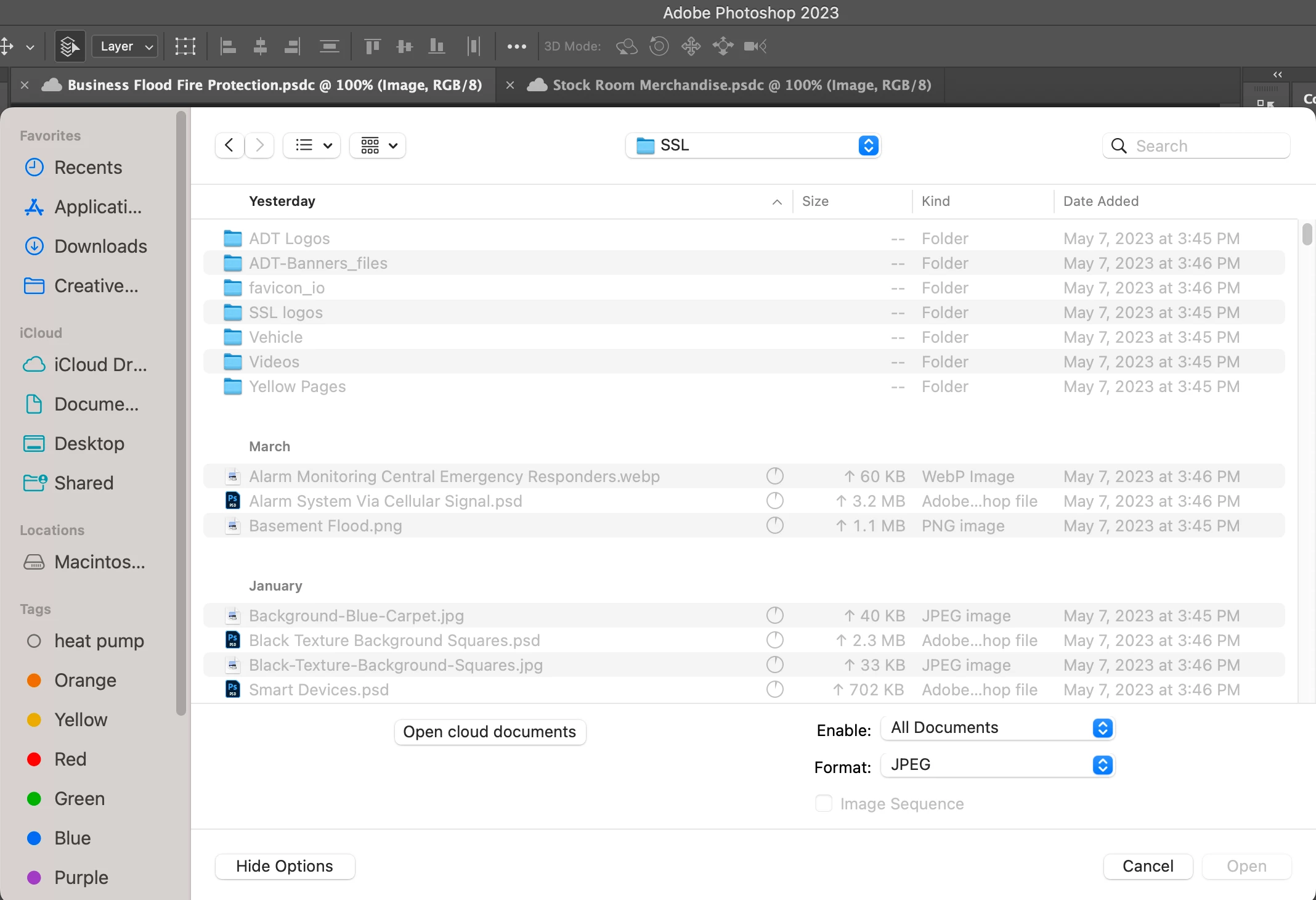
Task: Select Downloads in Favorites sidebar
Action: coord(100,247)
